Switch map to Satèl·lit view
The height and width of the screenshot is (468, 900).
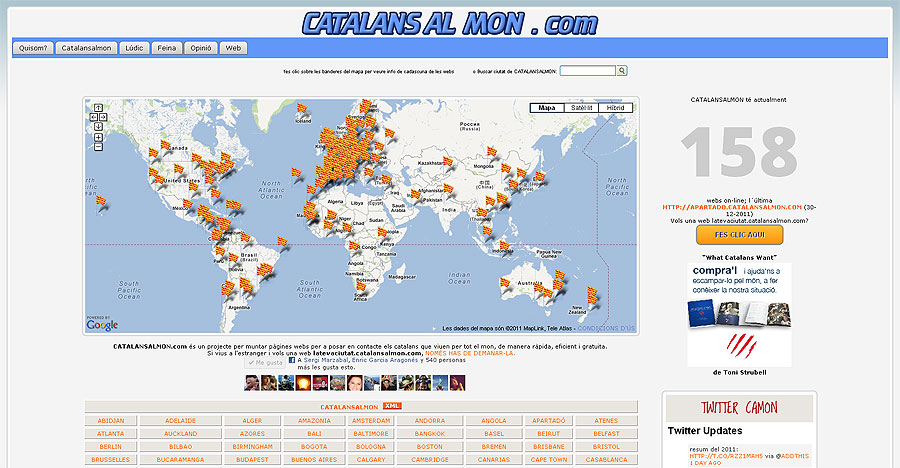580,107
